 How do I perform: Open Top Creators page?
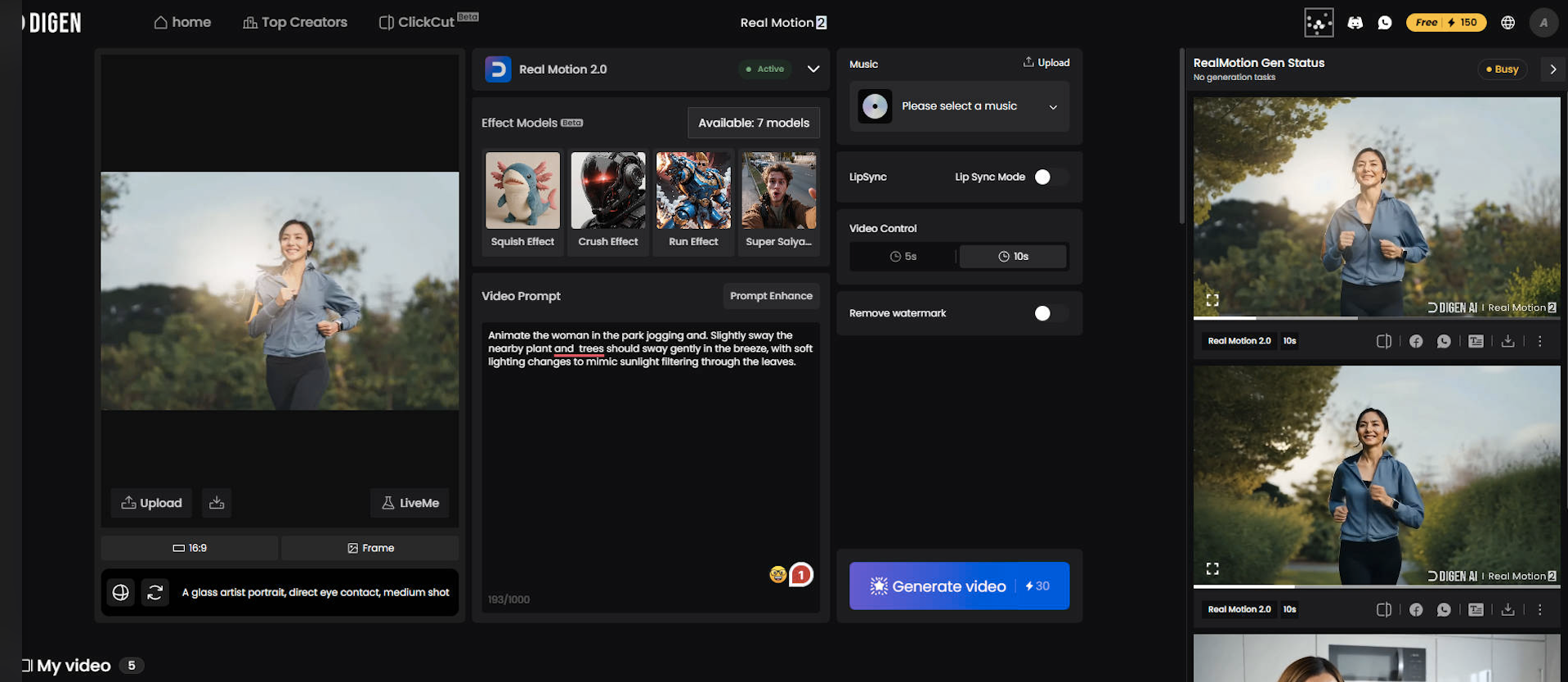295,22
